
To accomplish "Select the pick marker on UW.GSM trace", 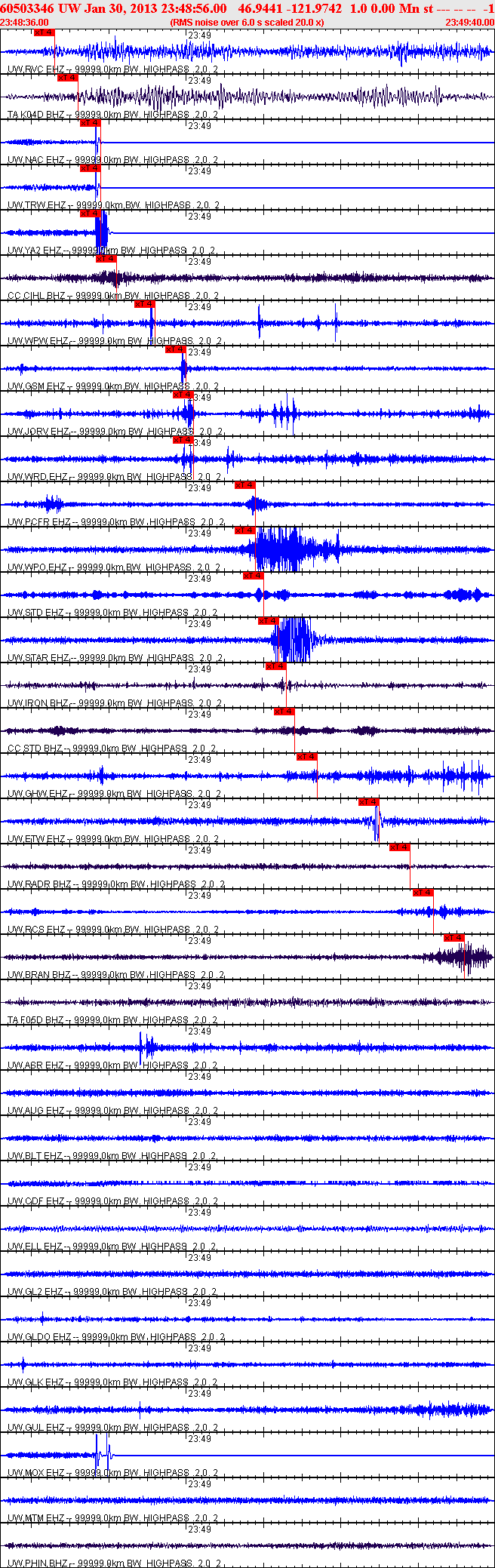I will point(175,349).
